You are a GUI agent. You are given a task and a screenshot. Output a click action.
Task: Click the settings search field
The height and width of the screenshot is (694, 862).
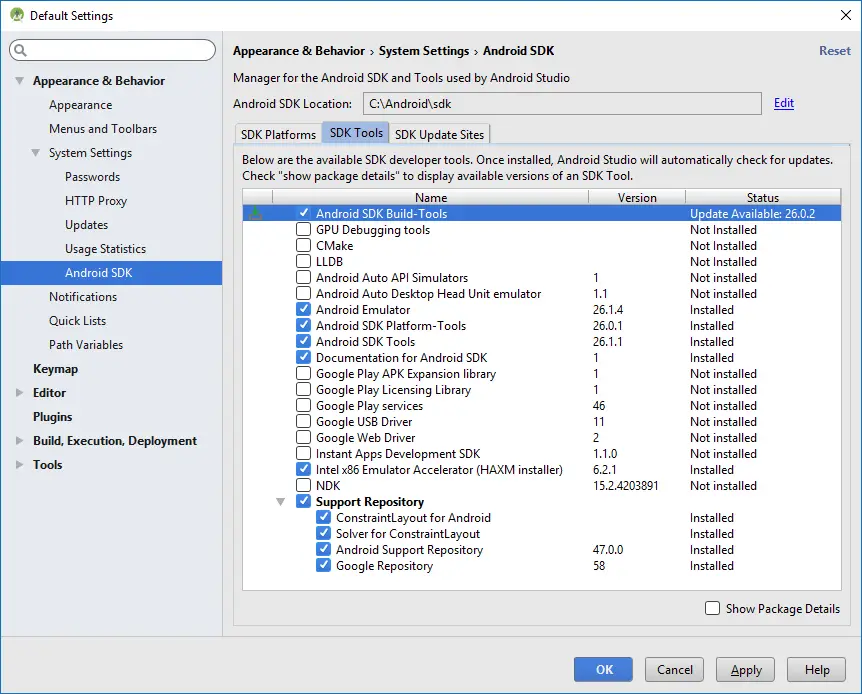(113, 50)
